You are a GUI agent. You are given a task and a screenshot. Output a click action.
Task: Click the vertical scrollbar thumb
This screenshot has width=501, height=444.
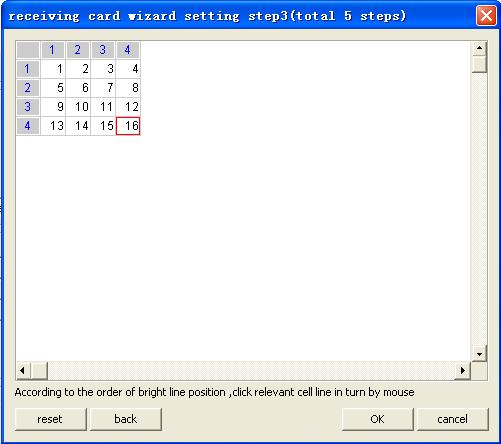479,64
